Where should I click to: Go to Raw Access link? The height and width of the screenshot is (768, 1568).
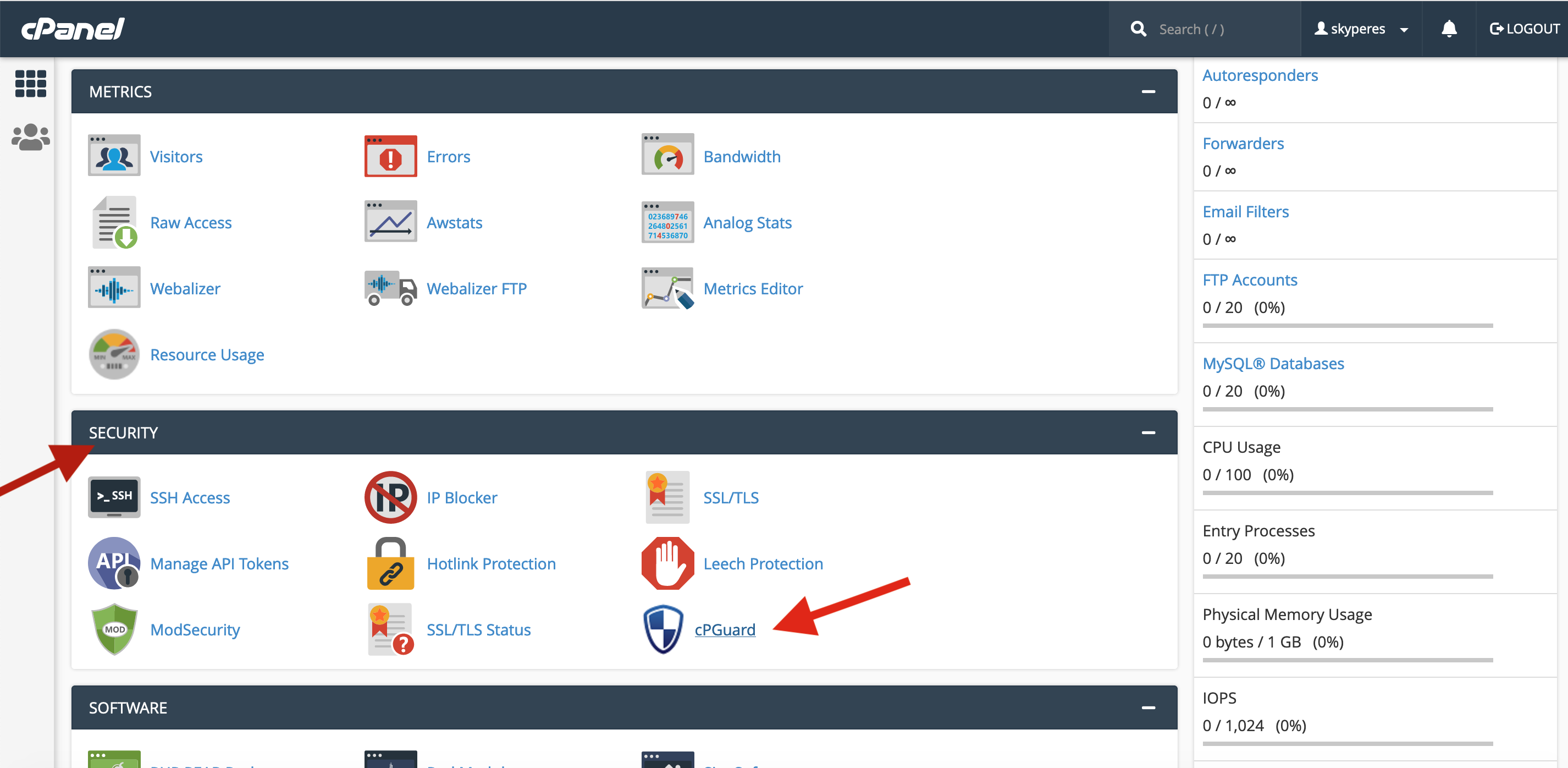pos(191,223)
